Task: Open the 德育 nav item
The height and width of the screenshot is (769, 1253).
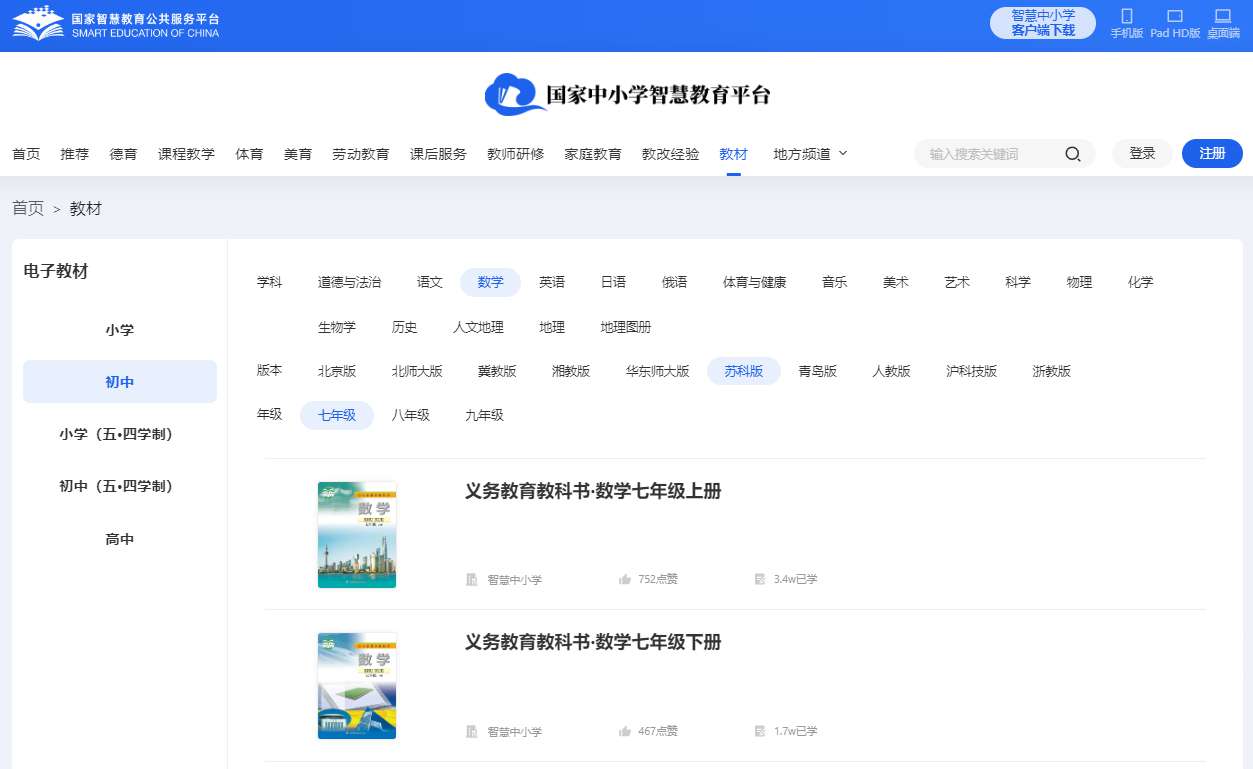Action: click(x=123, y=154)
